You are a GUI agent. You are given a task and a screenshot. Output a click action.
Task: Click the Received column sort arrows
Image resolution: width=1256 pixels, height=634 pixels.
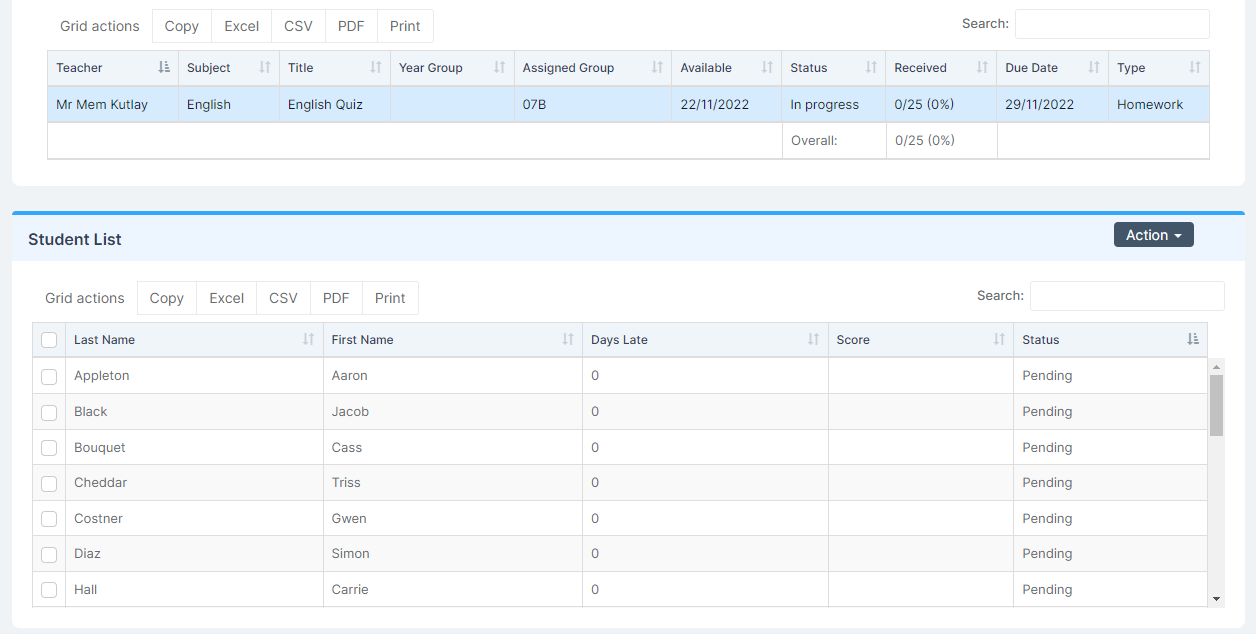[x=982, y=68]
